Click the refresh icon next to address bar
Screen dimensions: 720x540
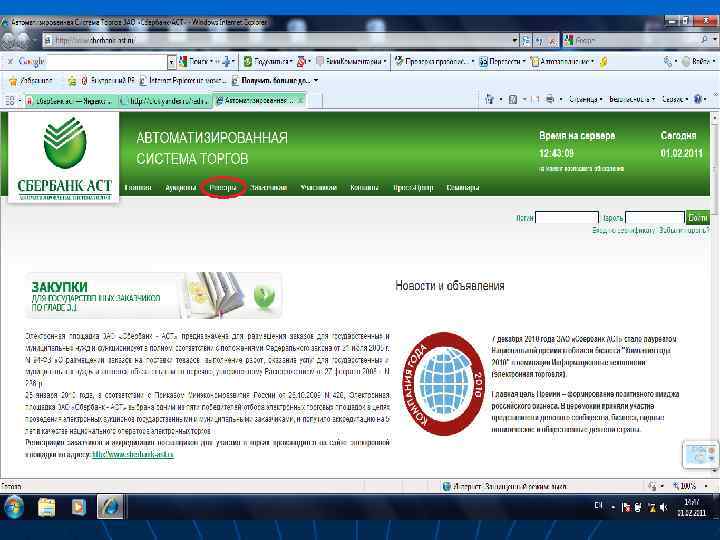click(x=540, y=40)
